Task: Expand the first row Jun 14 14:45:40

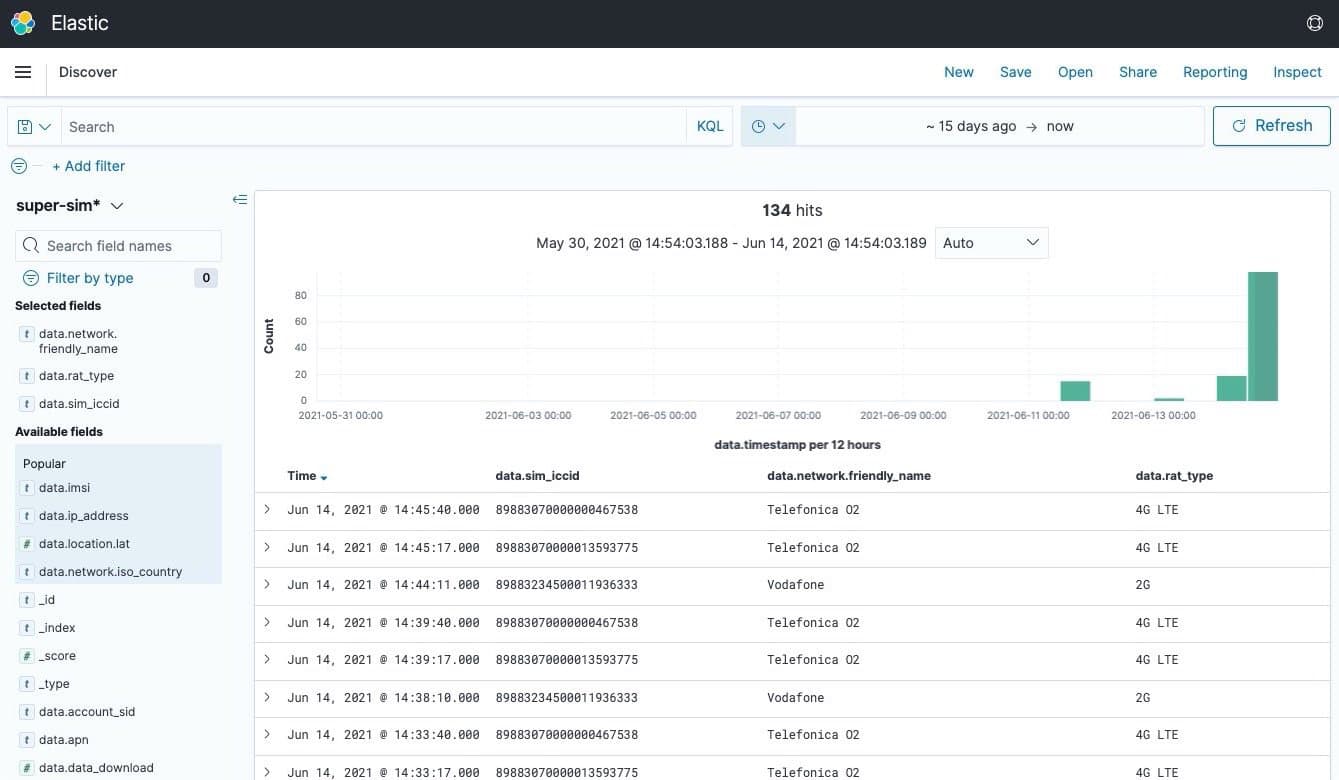Action: click(x=267, y=510)
